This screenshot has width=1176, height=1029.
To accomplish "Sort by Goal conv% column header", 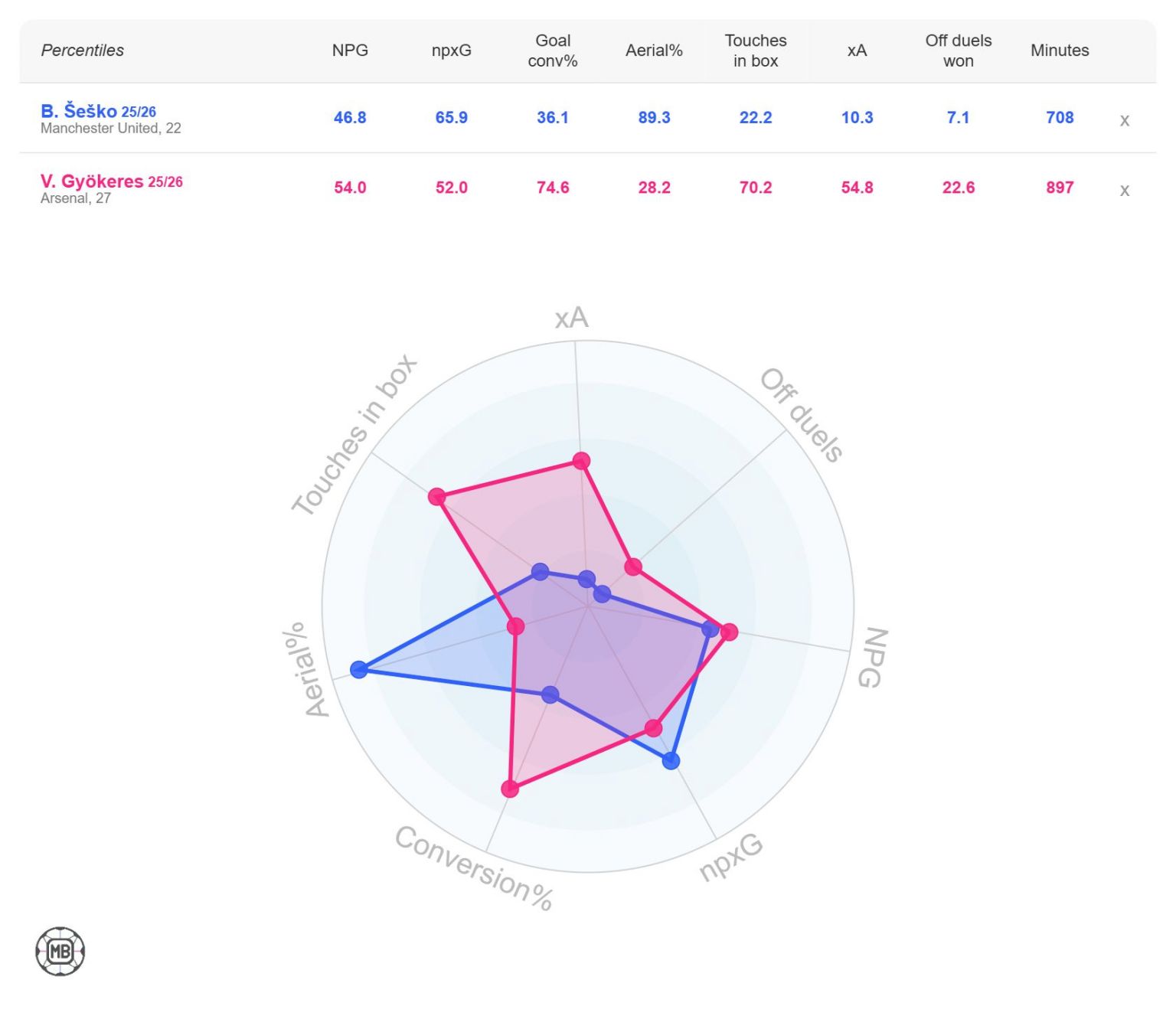I will click(553, 51).
